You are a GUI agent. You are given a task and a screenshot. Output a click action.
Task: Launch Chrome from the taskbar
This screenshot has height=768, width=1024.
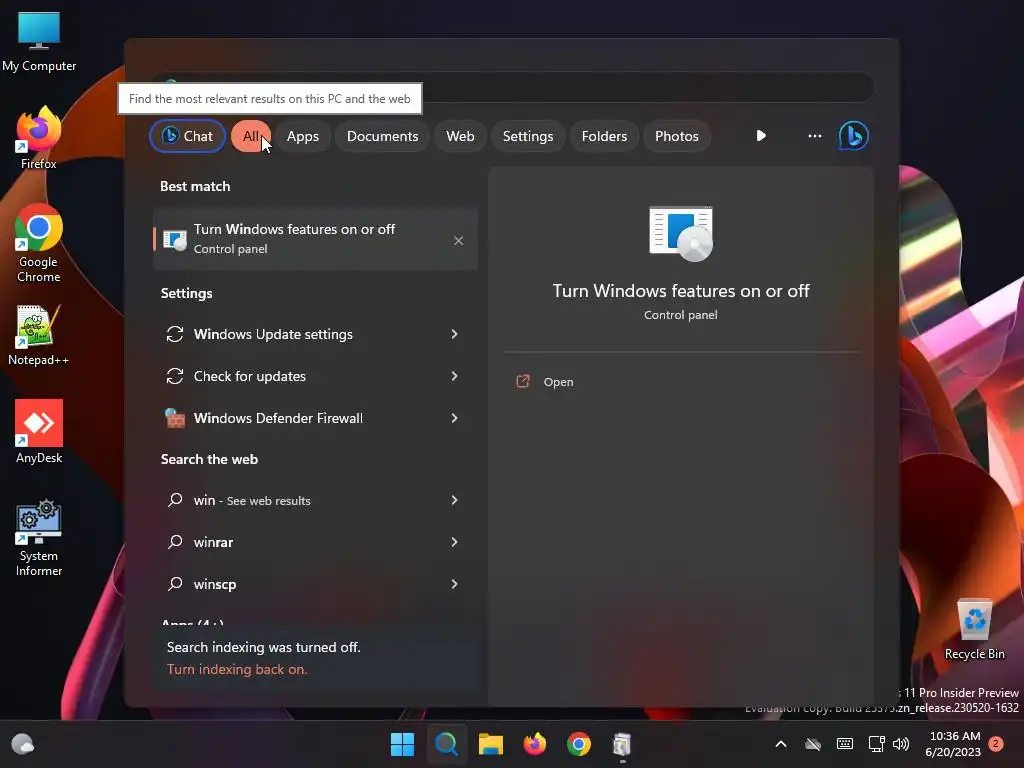pyautogui.click(x=579, y=744)
